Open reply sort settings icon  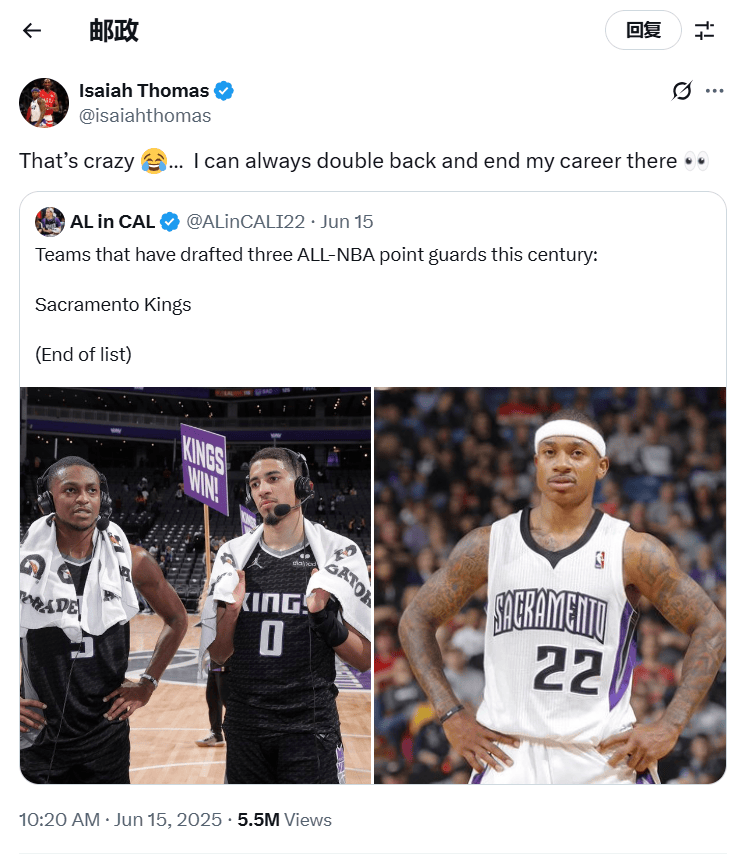pos(704,30)
